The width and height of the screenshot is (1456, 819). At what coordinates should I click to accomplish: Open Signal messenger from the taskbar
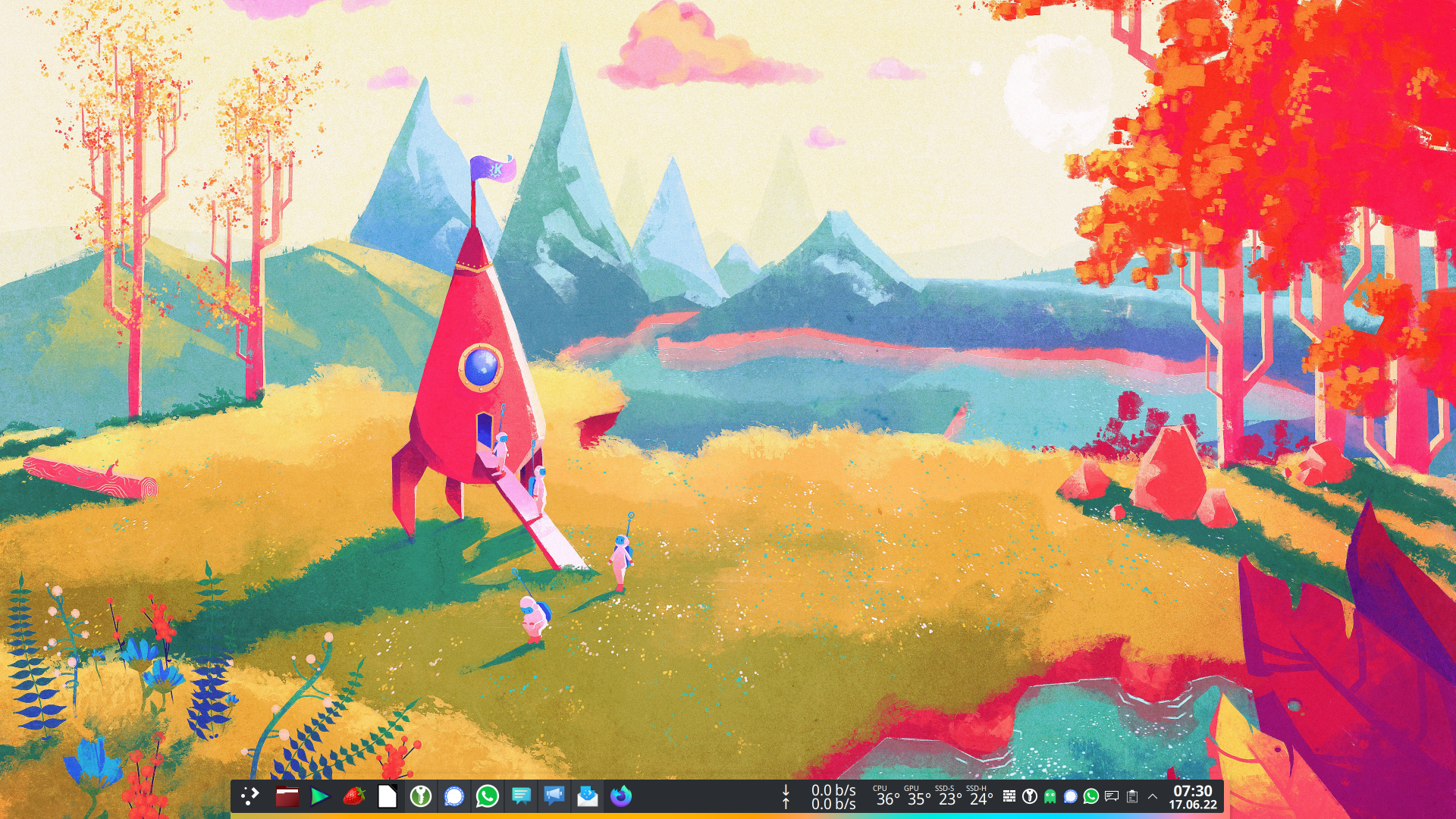(455, 798)
